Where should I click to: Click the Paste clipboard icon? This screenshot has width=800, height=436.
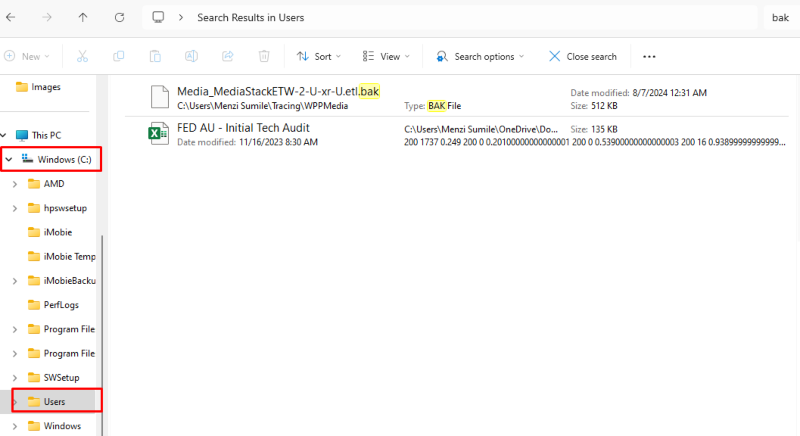[155, 57]
